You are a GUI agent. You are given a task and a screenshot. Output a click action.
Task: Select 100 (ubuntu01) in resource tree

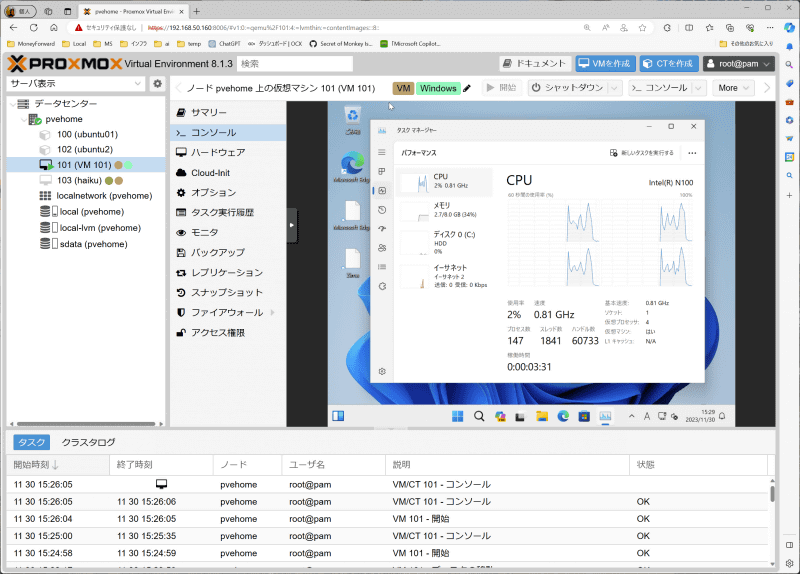[87, 135]
